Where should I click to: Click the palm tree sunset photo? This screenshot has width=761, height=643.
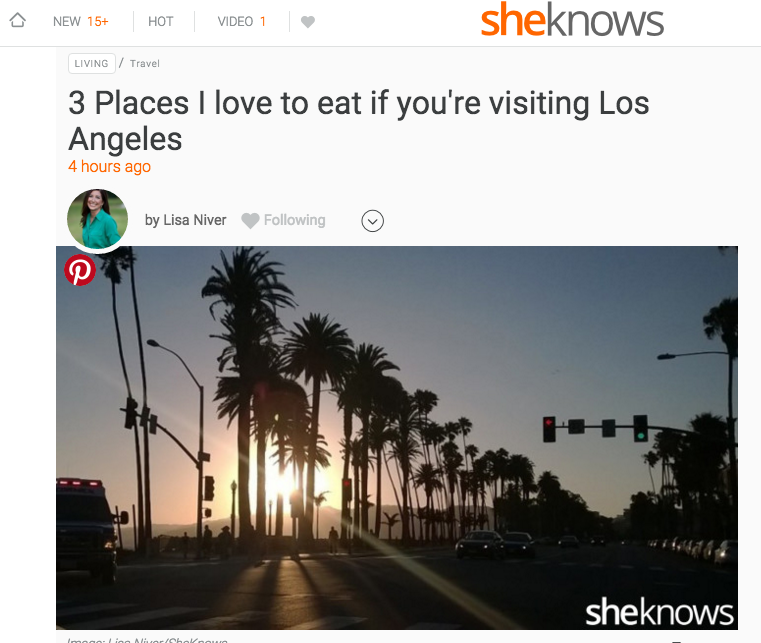[397, 438]
